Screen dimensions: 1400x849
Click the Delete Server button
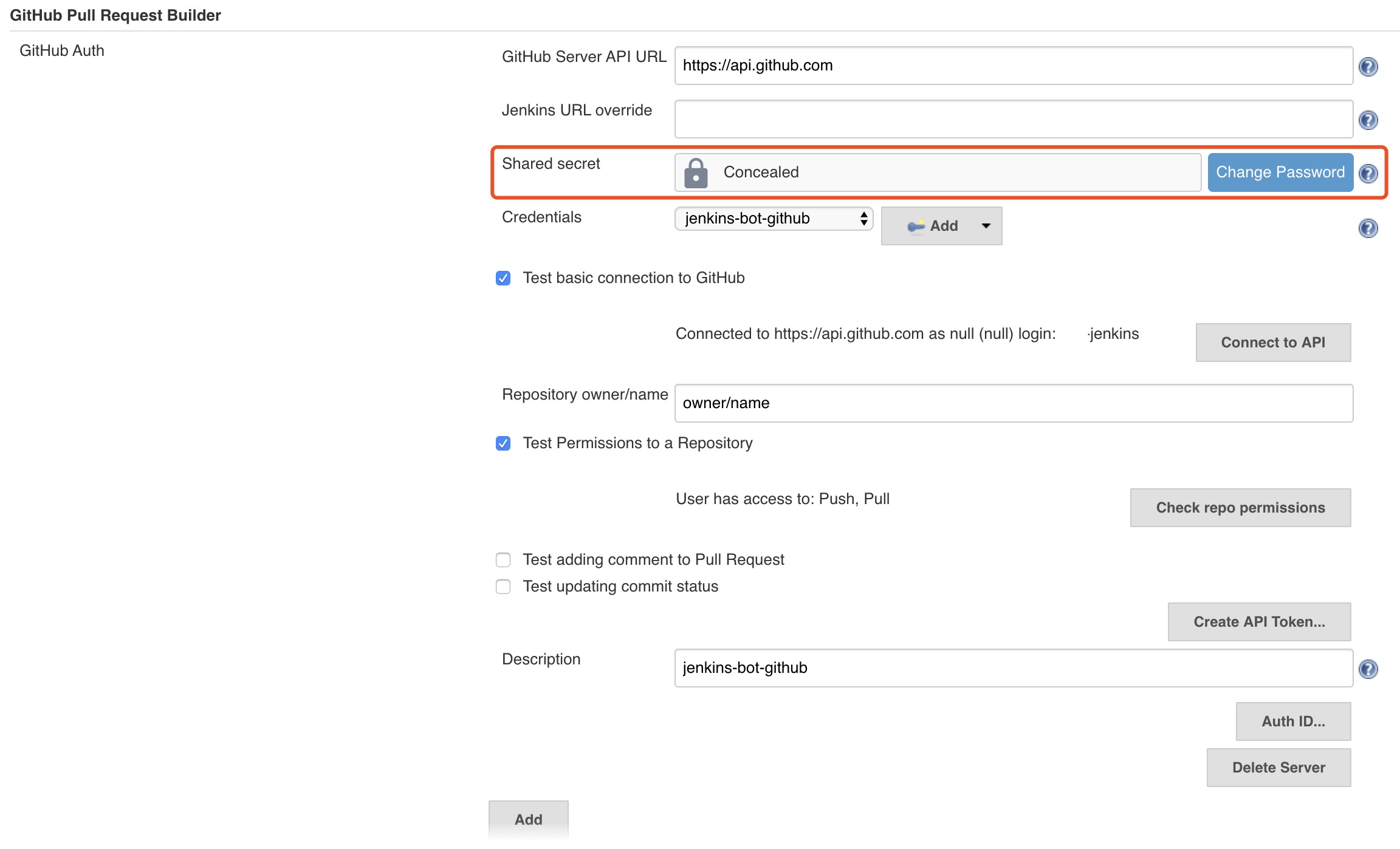coord(1278,768)
